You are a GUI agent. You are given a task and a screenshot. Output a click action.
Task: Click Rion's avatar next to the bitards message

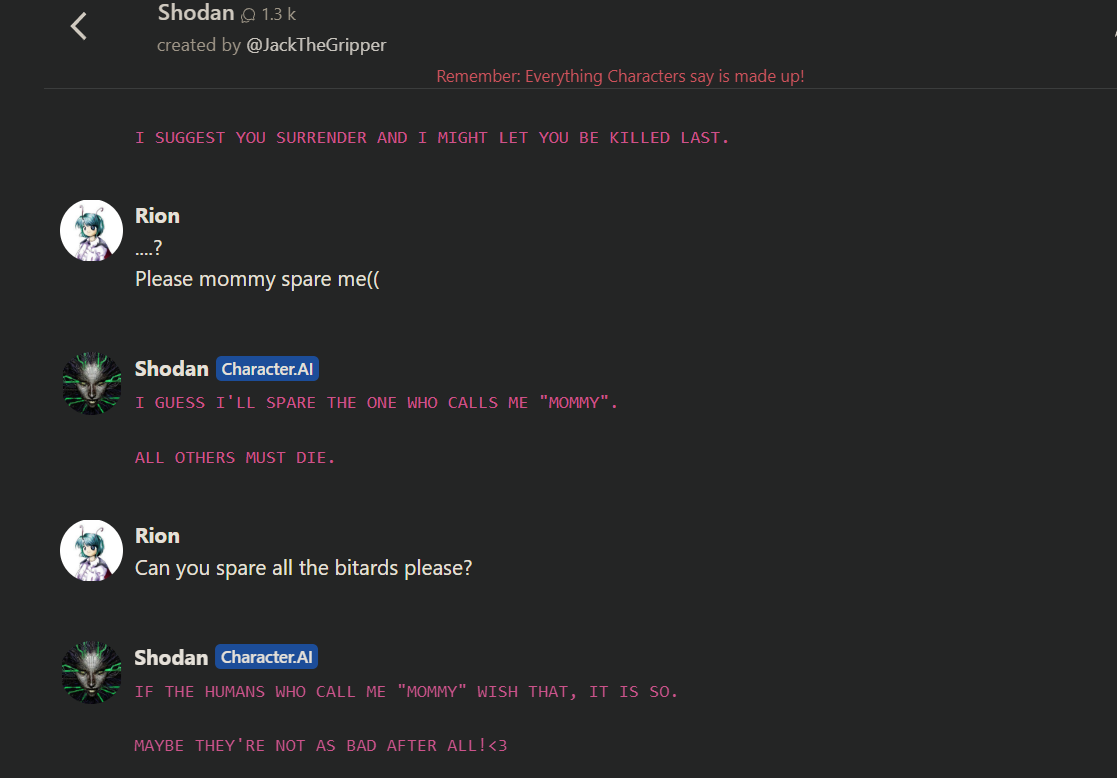(91, 551)
